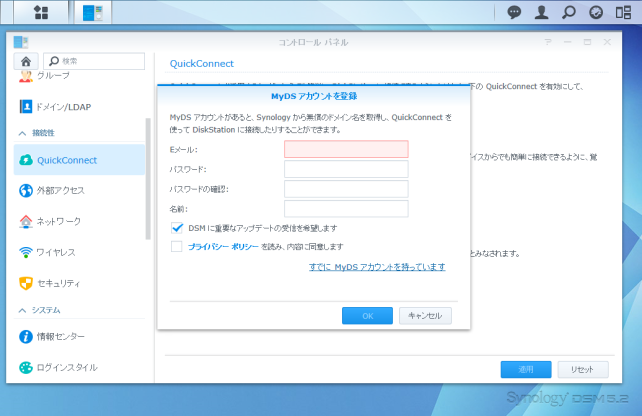This screenshot has width=642, height=416.
Task: Click the ログインスタイル palette icon
Action: click(26, 368)
